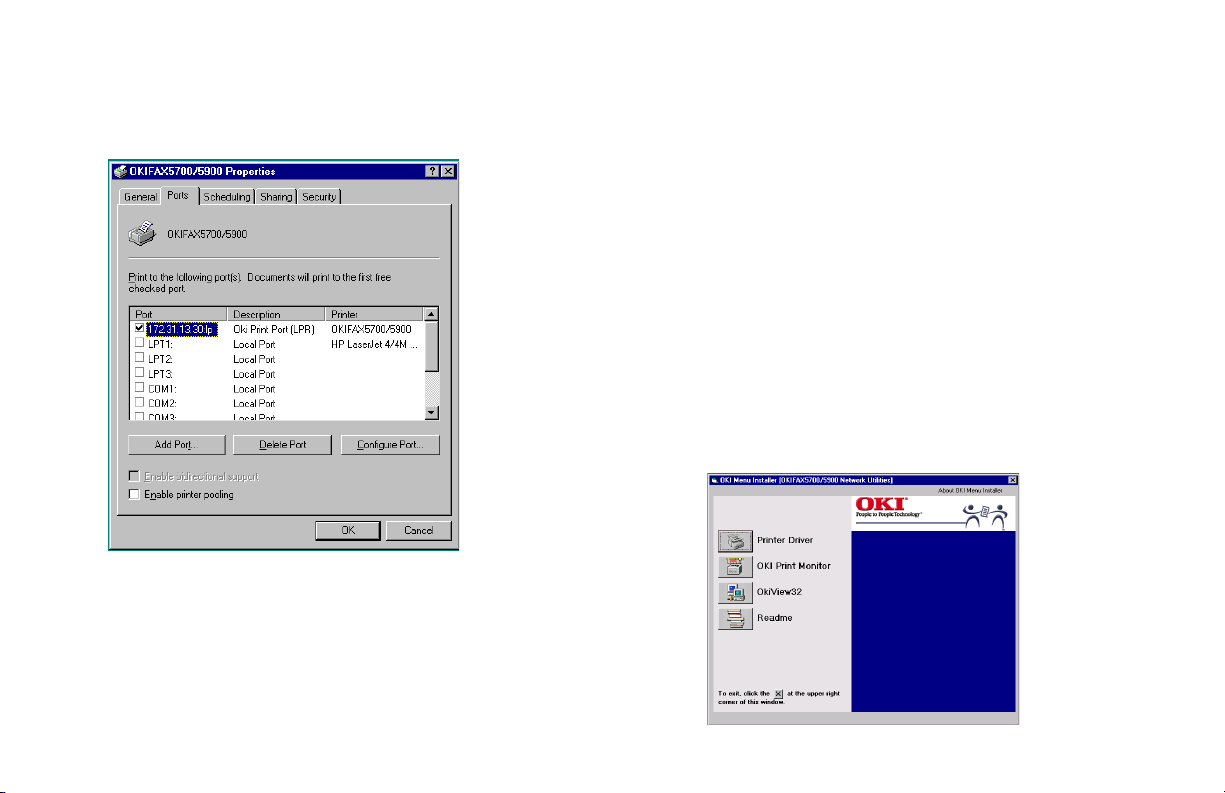Cancel the Properties dialog
The height and width of the screenshot is (793, 1225).
419,531
